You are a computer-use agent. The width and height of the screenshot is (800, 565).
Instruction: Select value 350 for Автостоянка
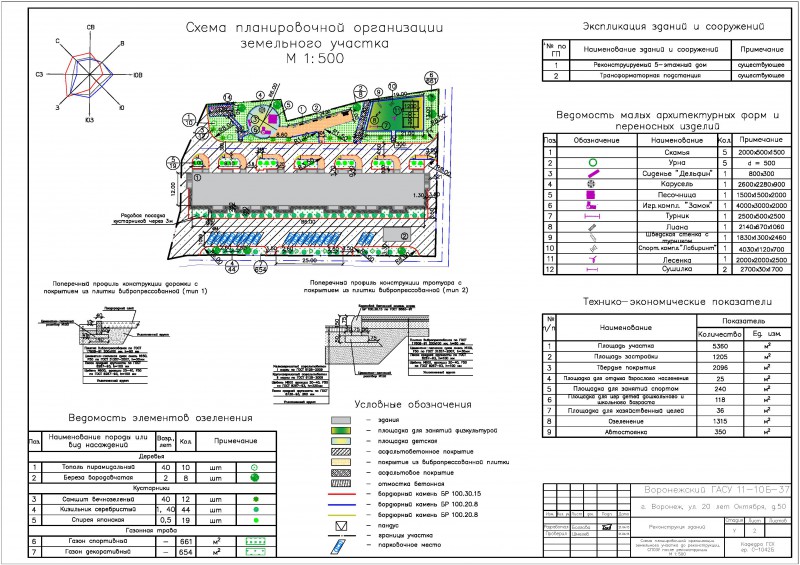pos(720,432)
